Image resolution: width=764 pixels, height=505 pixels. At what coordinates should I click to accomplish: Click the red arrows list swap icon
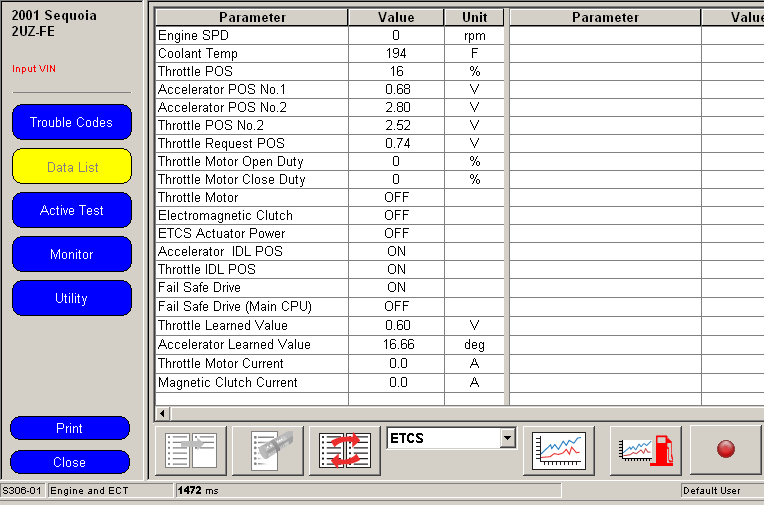click(345, 449)
